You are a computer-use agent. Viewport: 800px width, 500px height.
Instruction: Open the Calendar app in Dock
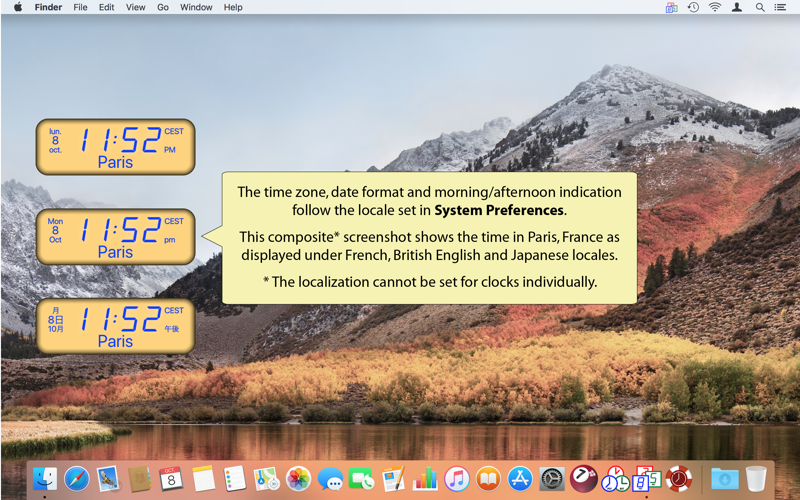coord(171,479)
